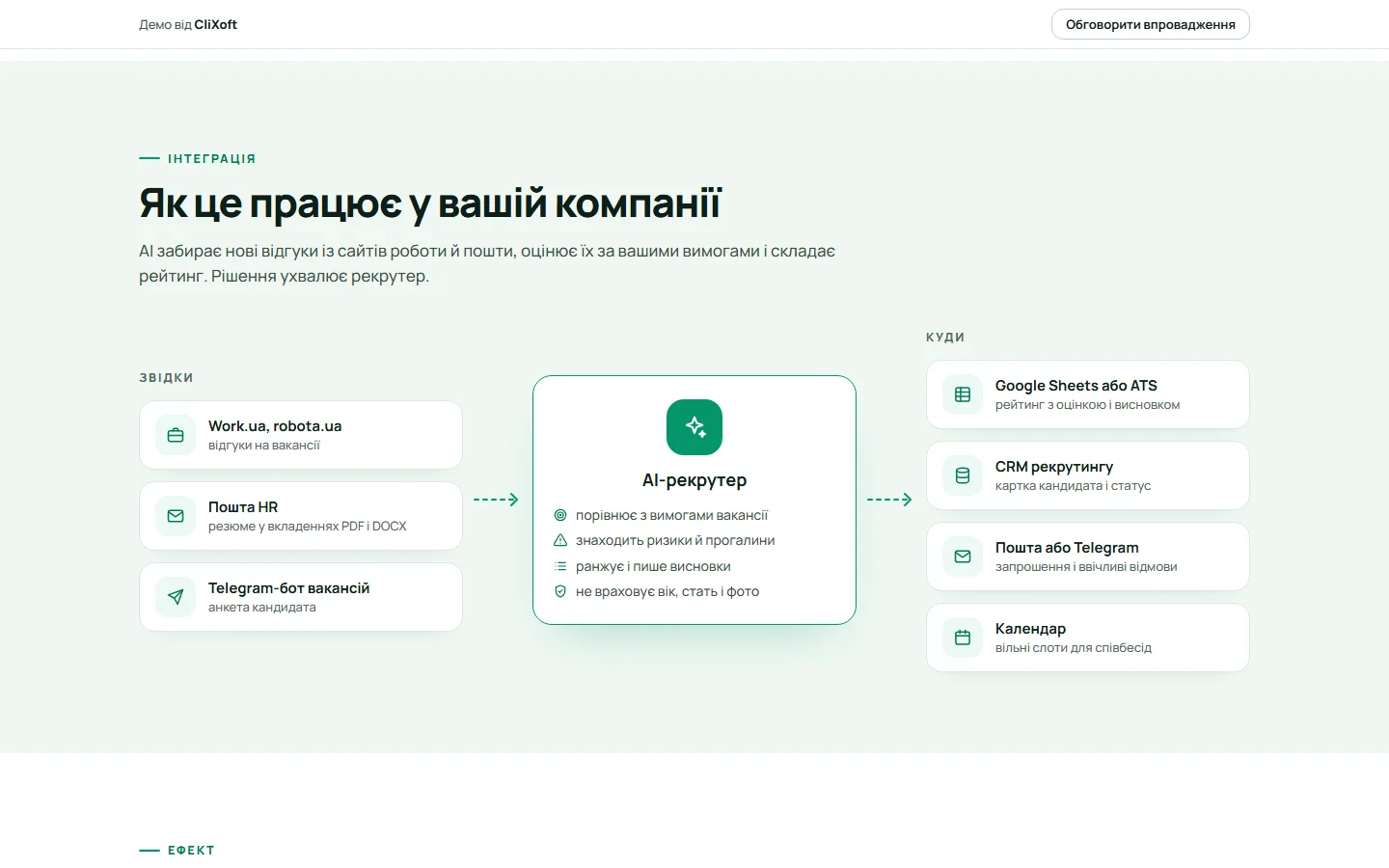The width and height of the screenshot is (1389, 868).
Task: Click the table icon for Google Sheets або ATS
Action: 963,394
